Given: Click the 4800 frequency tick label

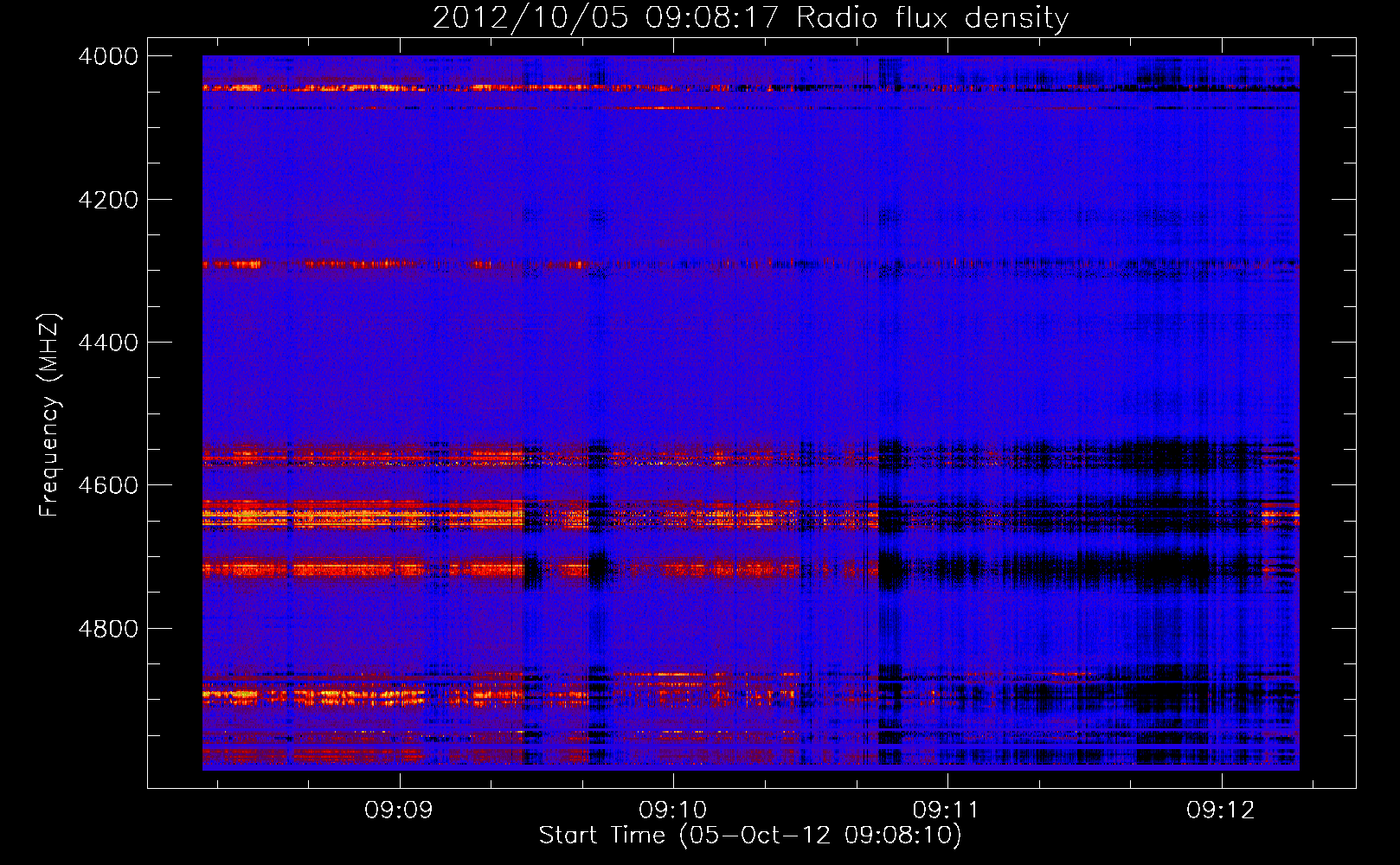Looking at the screenshot, I should pyautogui.click(x=108, y=629).
